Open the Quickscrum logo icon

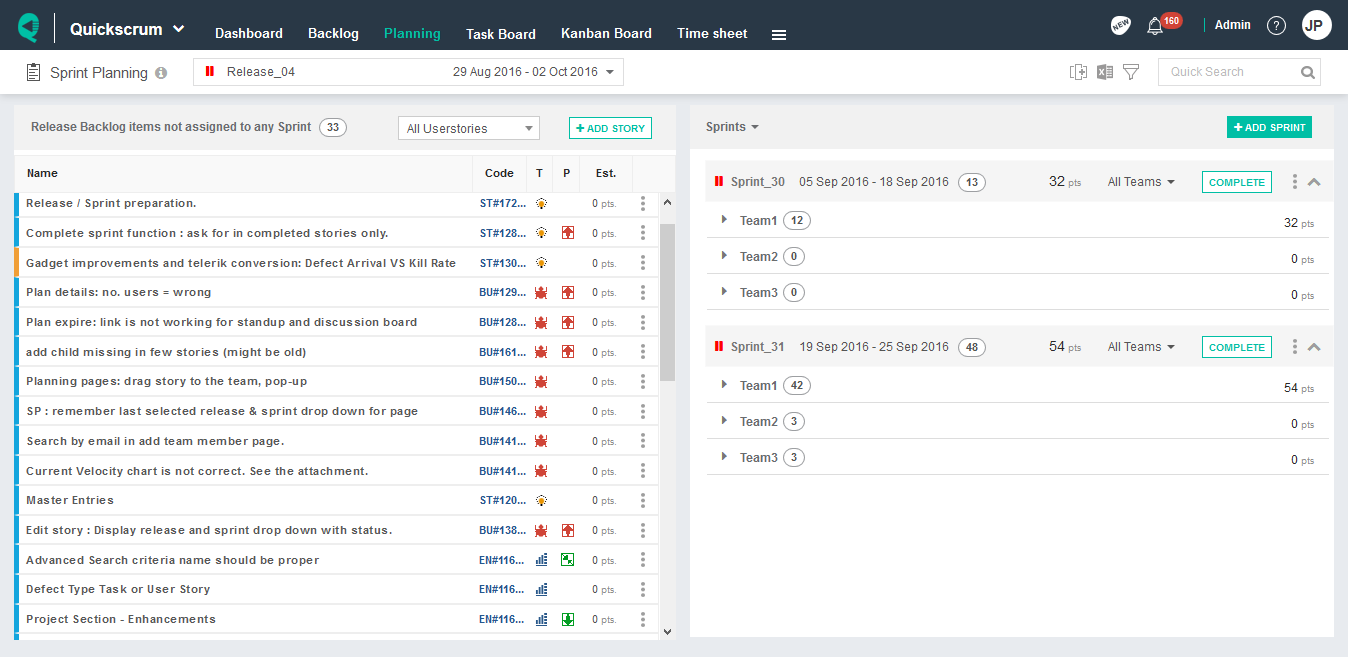pyautogui.click(x=28, y=25)
